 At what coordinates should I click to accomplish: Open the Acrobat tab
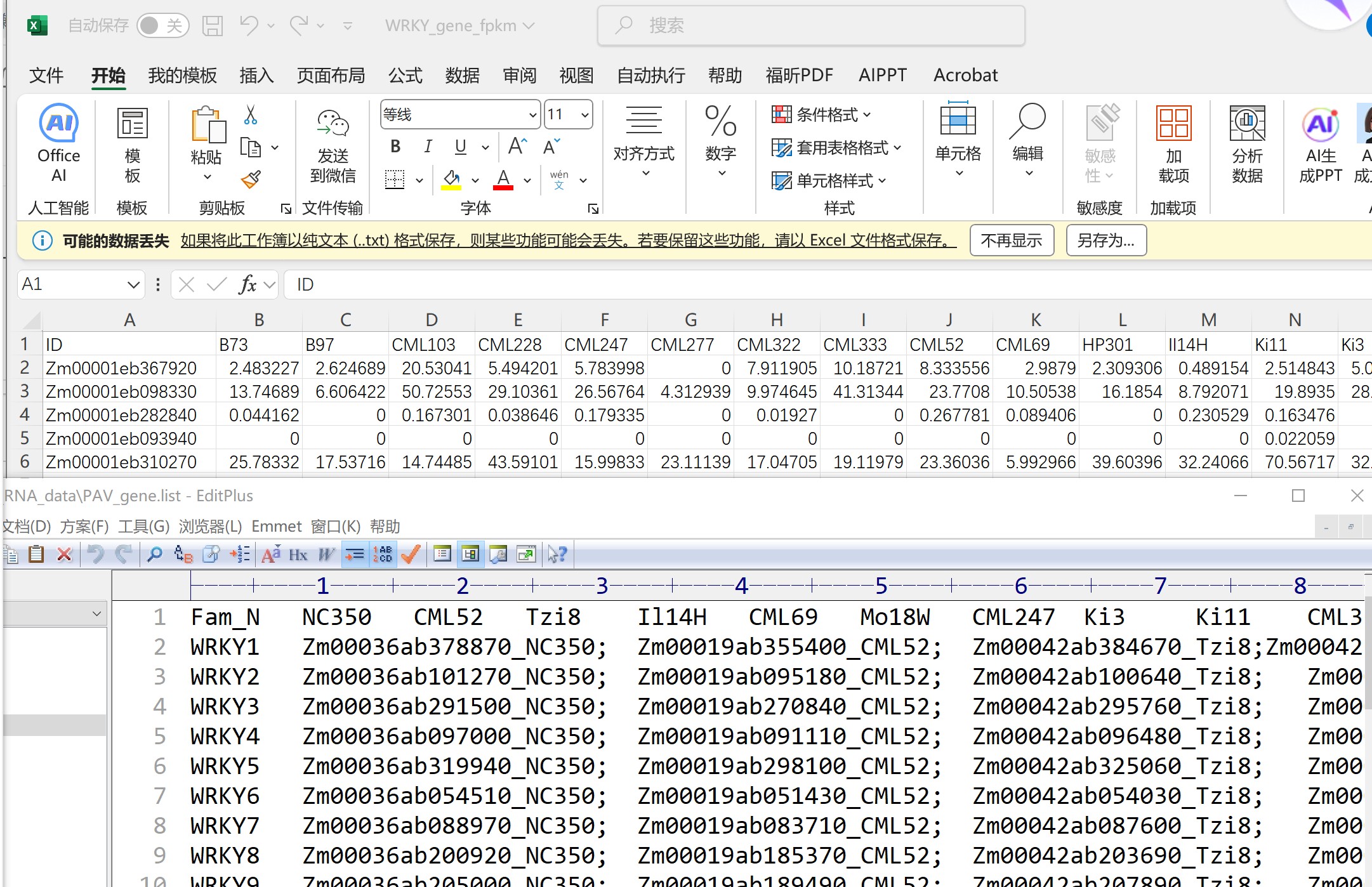click(x=965, y=76)
